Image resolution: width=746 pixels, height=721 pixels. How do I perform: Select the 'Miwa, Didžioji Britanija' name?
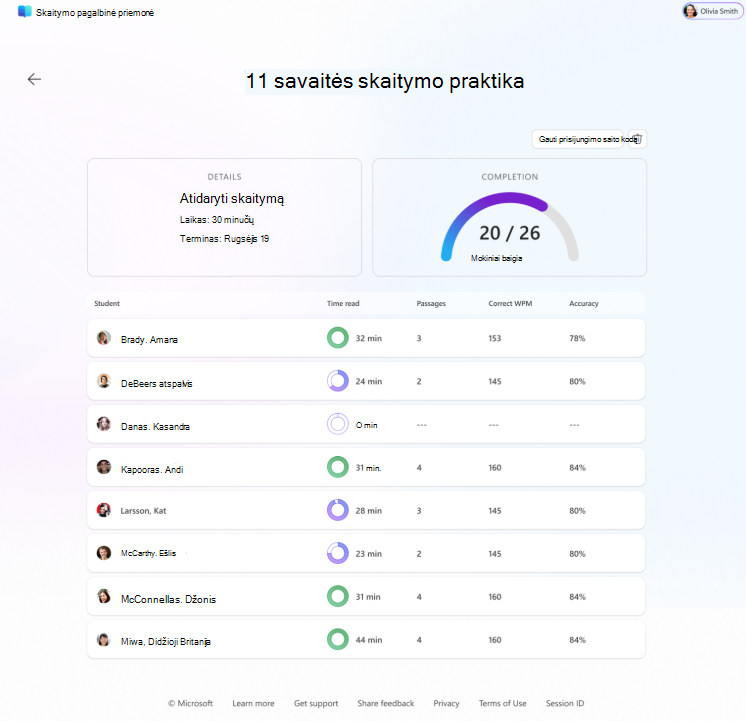166,642
